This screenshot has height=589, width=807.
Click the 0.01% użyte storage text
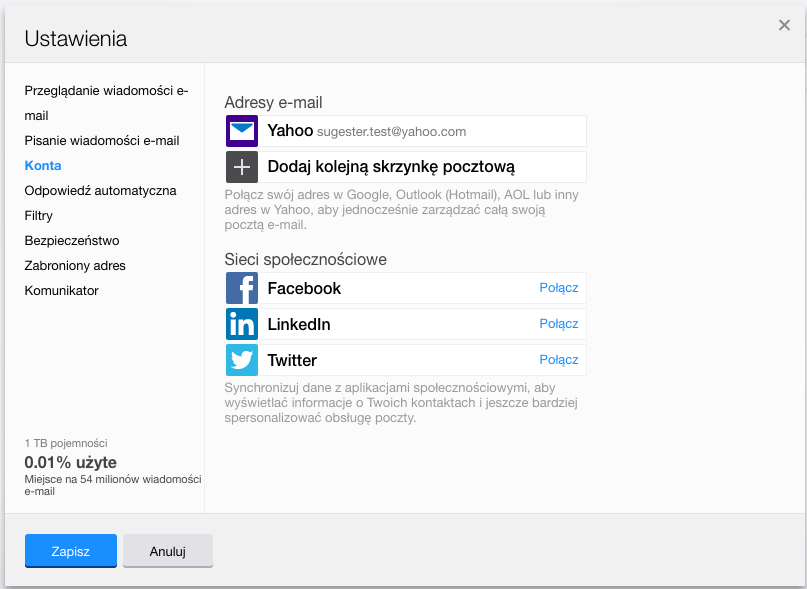coord(71,462)
